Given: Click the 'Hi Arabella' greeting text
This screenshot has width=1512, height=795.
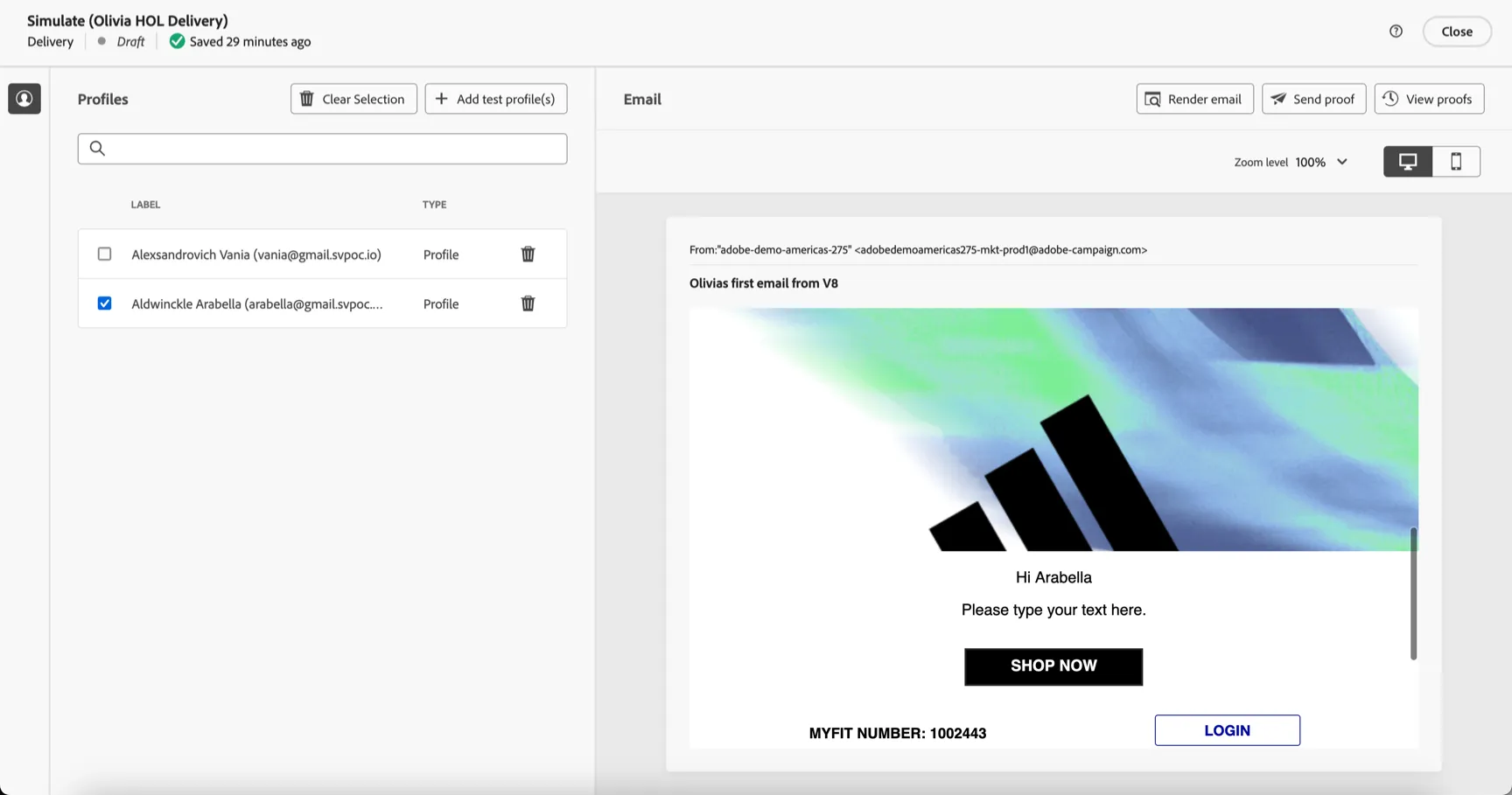Looking at the screenshot, I should click(x=1053, y=577).
